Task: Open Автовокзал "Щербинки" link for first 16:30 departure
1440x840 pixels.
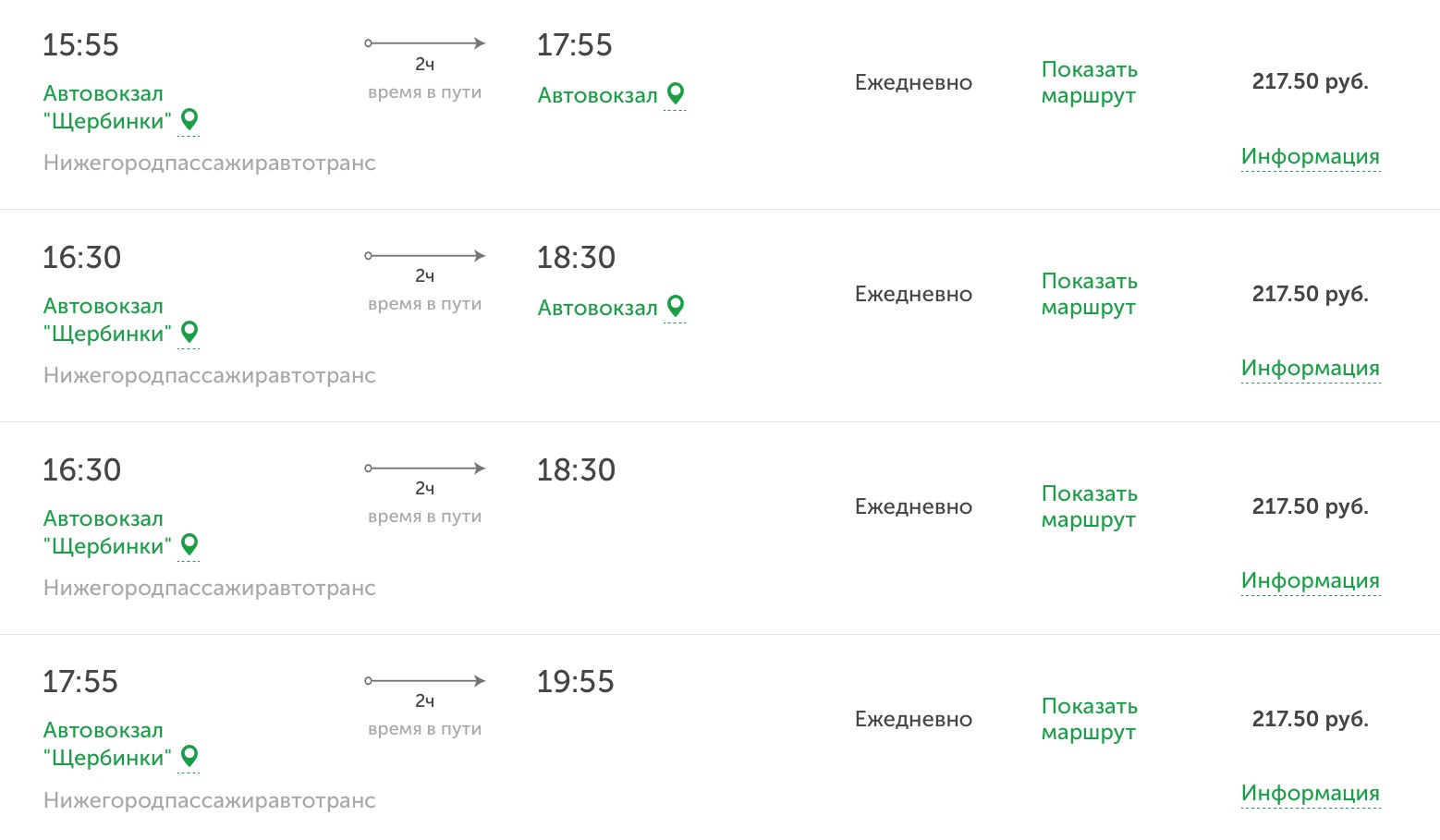Action: click(106, 320)
